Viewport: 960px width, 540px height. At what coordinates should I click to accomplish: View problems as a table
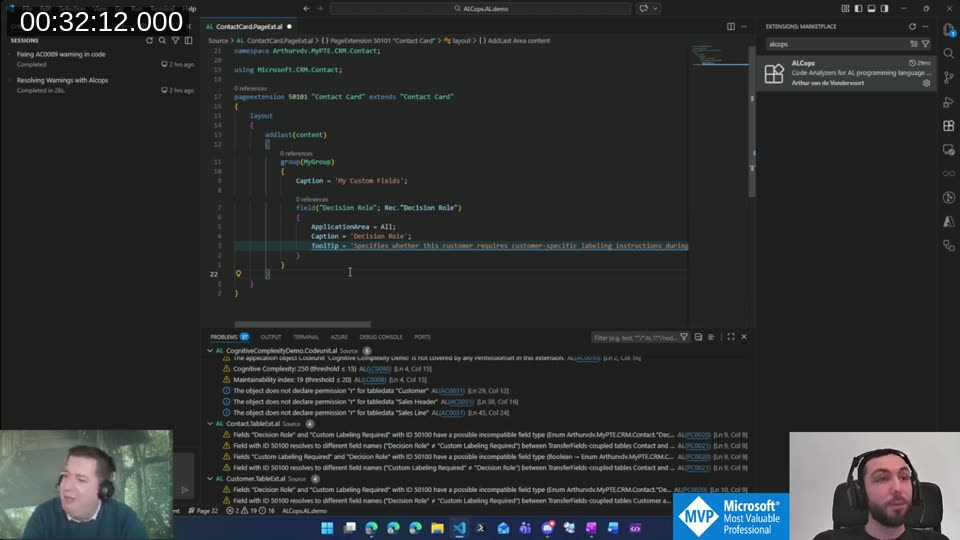pos(711,337)
